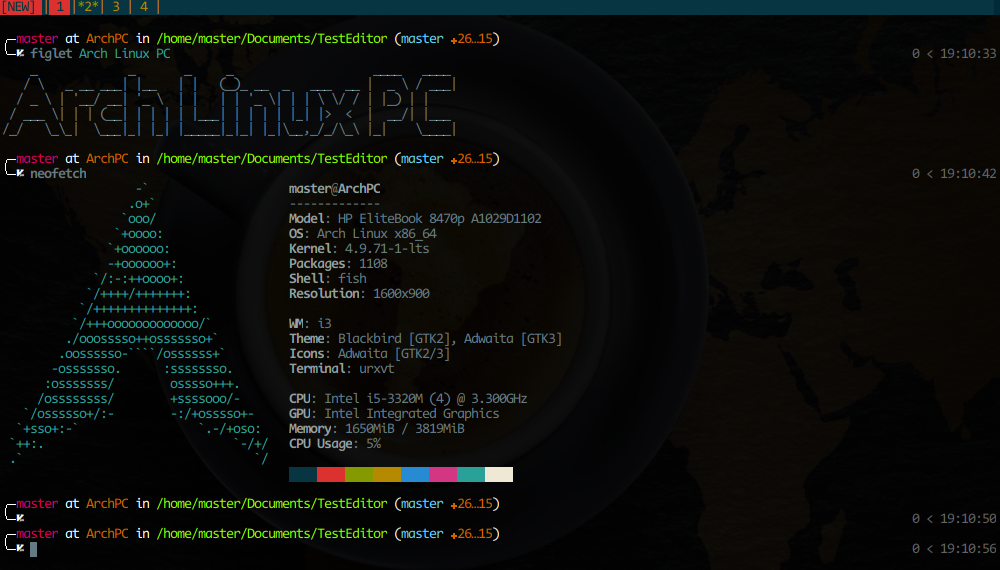Click the master@ArchPC neofetch header
The height and width of the screenshot is (570, 1000).
[334, 188]
